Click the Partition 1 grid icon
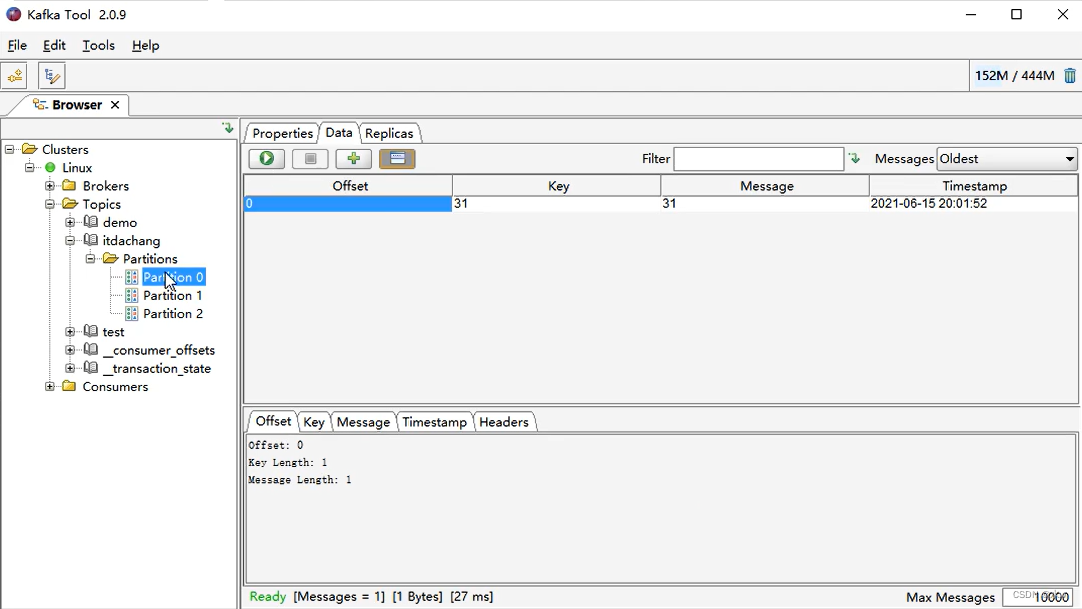 (132, 295)
